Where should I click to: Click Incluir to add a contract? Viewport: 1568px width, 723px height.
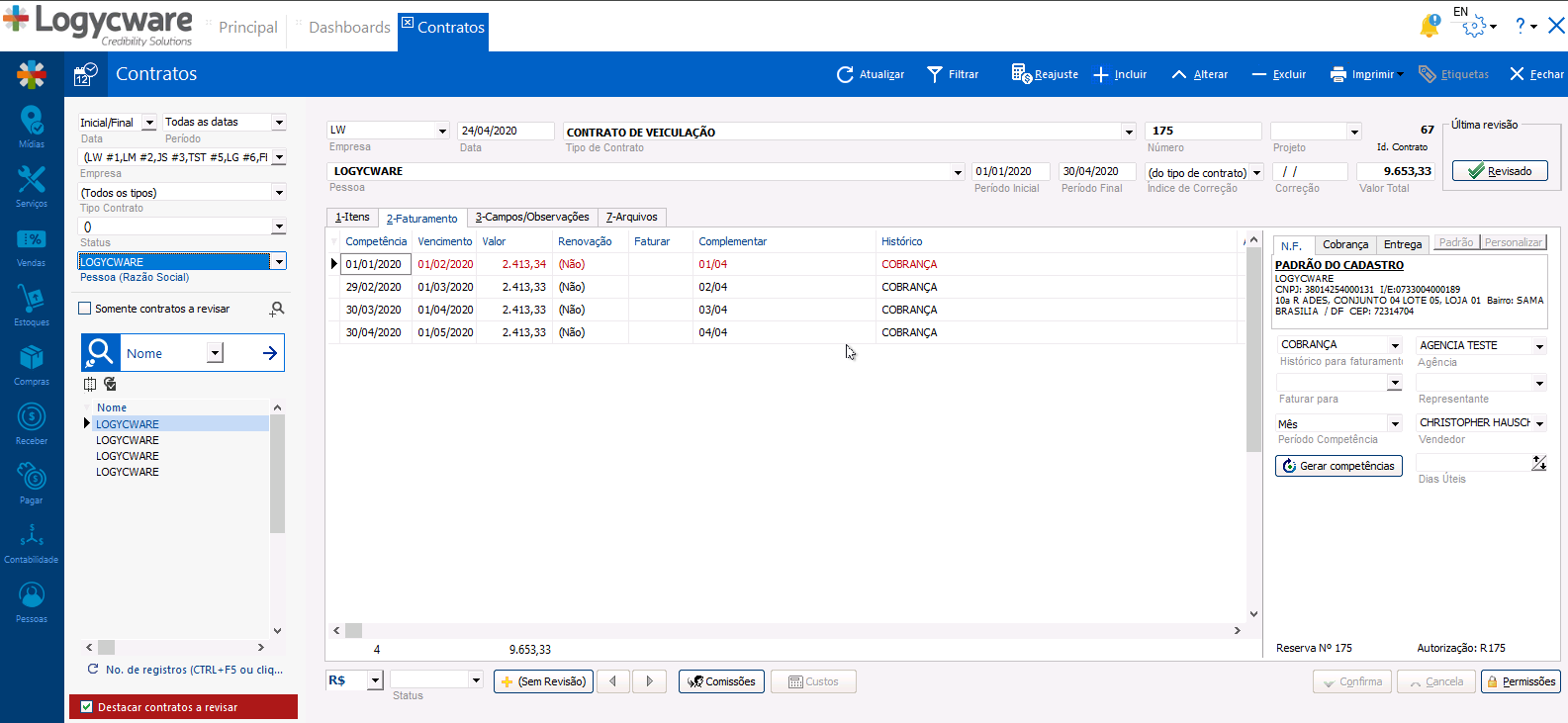pos(1120,74)
